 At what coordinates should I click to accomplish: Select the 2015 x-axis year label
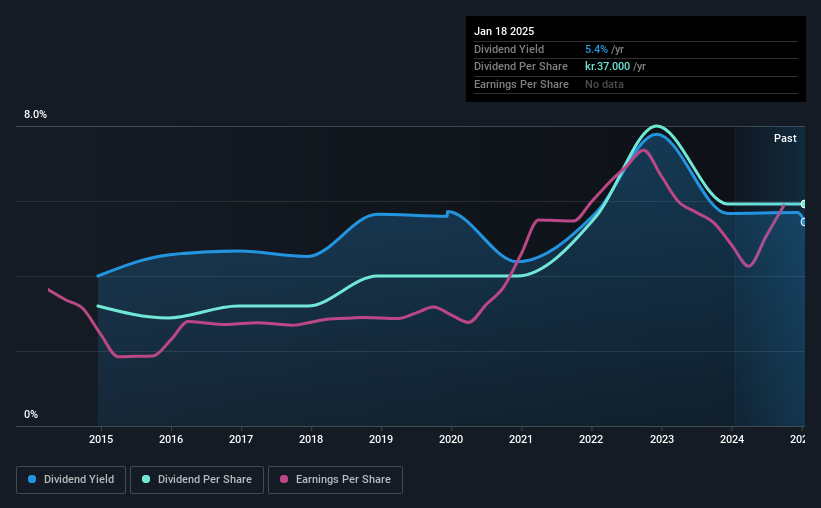coord(101,439)
